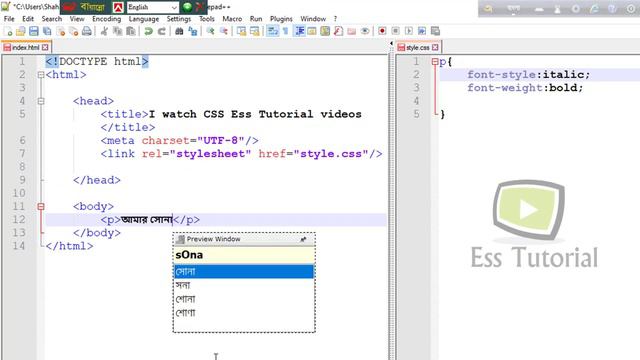This screenshot has width=640, height=360.
Task: Click the Playback macro icon
Action: 409,31
